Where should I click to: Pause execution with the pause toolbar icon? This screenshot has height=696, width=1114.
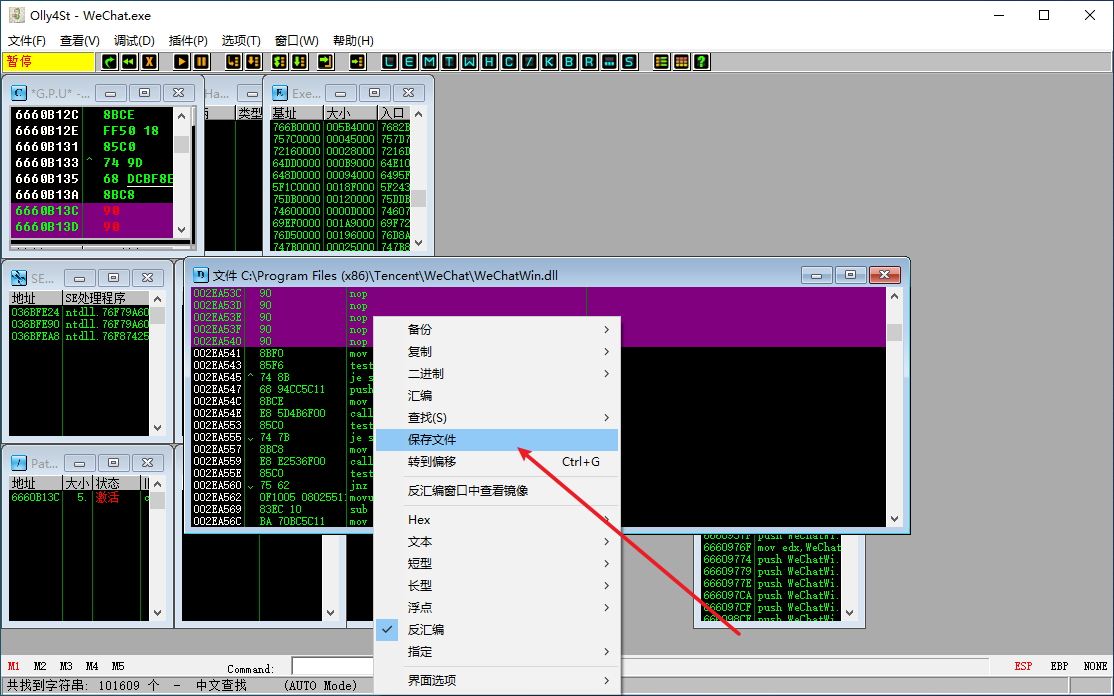(x=202, y=62)
